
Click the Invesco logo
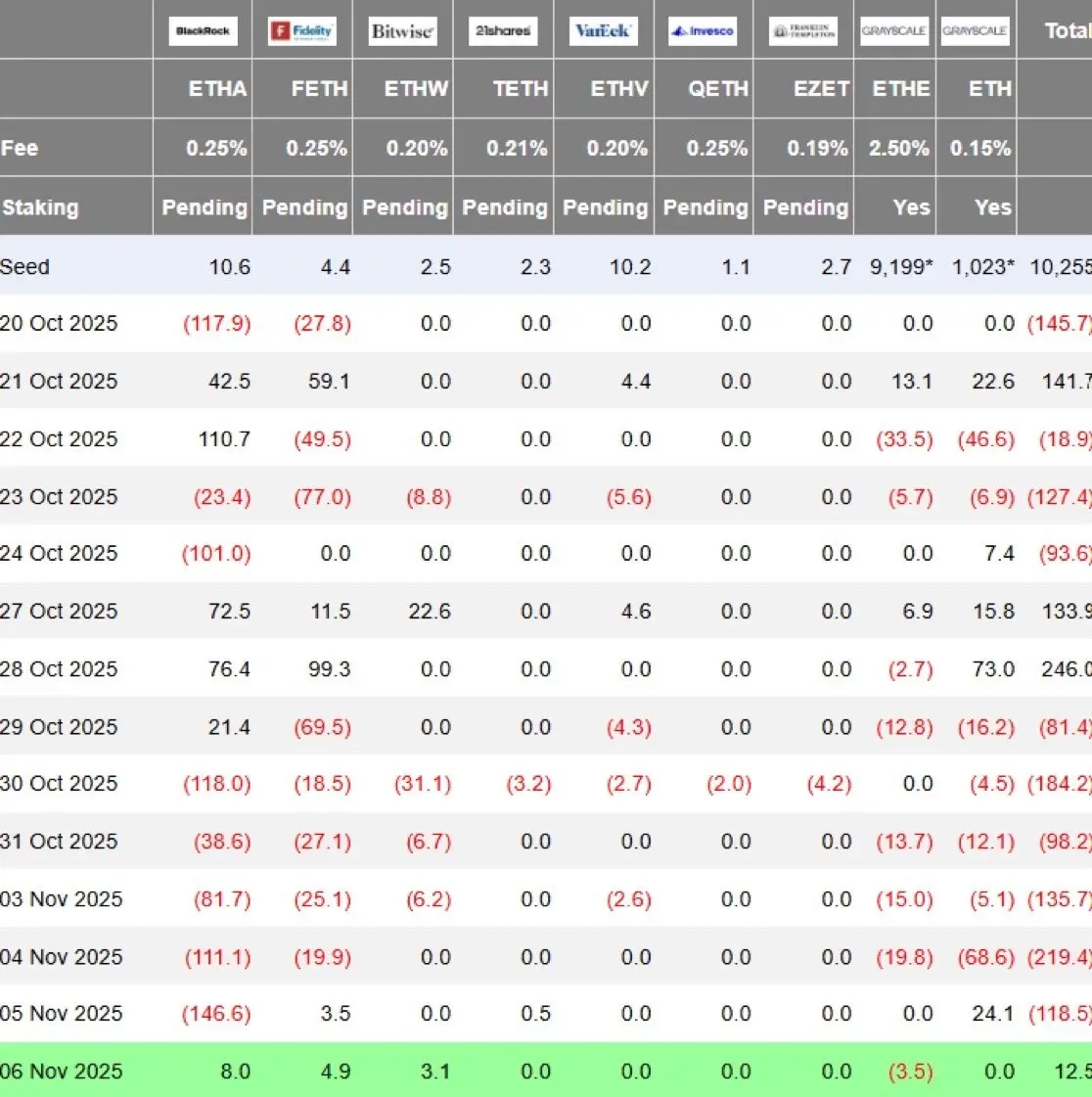point(703,31)
